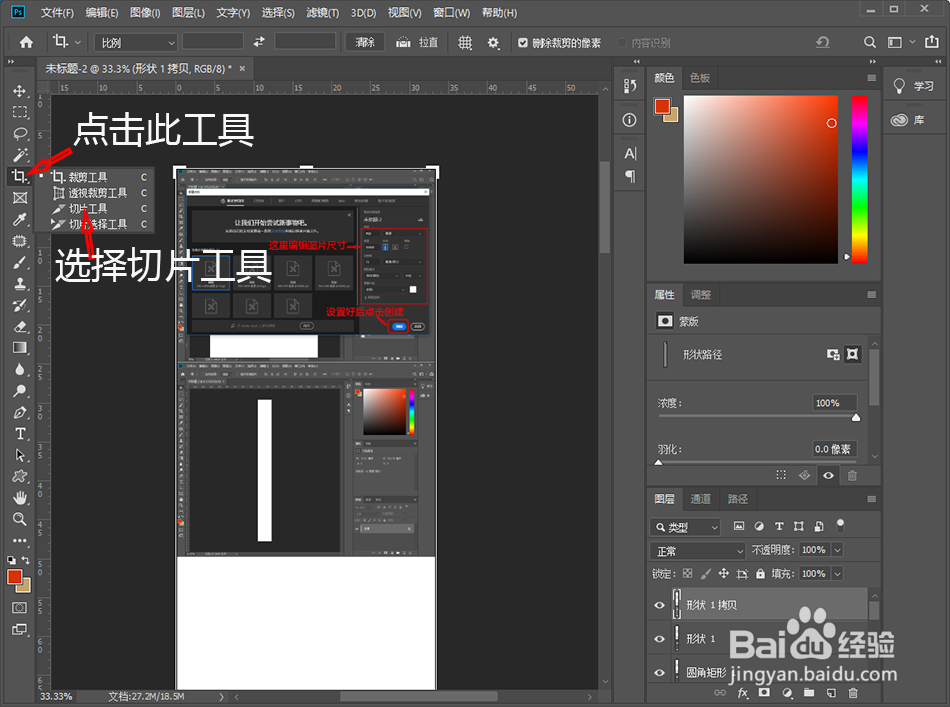
Task: Open the 文件(F) menu
Action: 57,13
